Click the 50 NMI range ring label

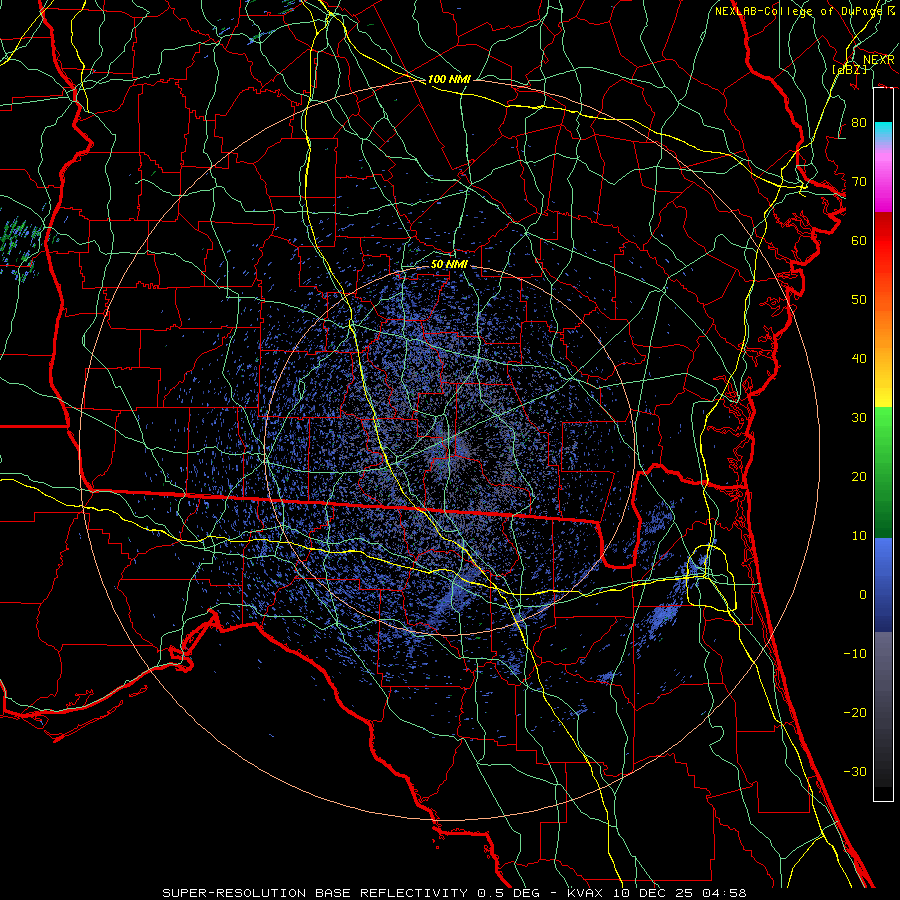point(449,264)
